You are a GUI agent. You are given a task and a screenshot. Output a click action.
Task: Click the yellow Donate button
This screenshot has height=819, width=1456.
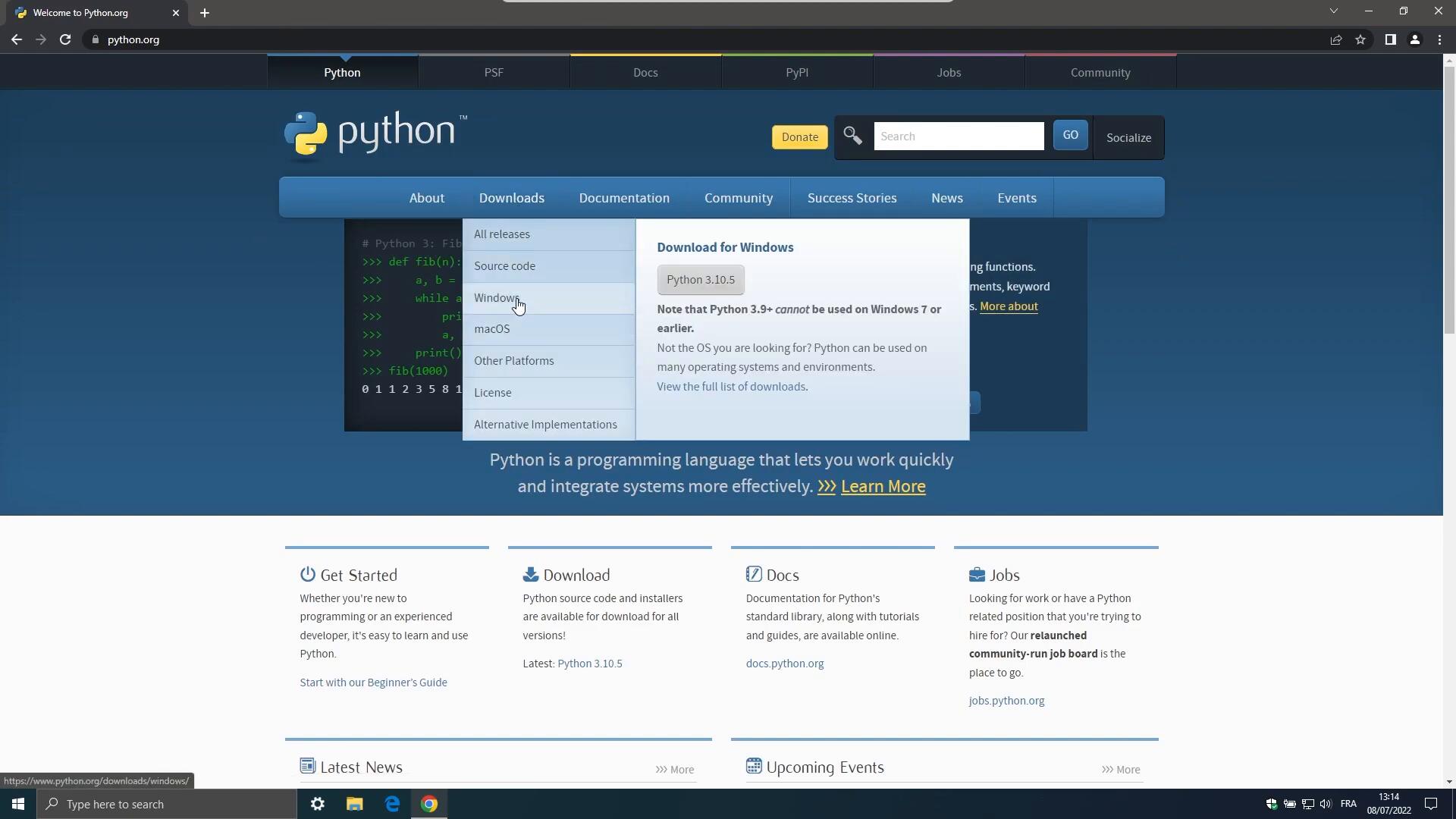pos(799,137)
